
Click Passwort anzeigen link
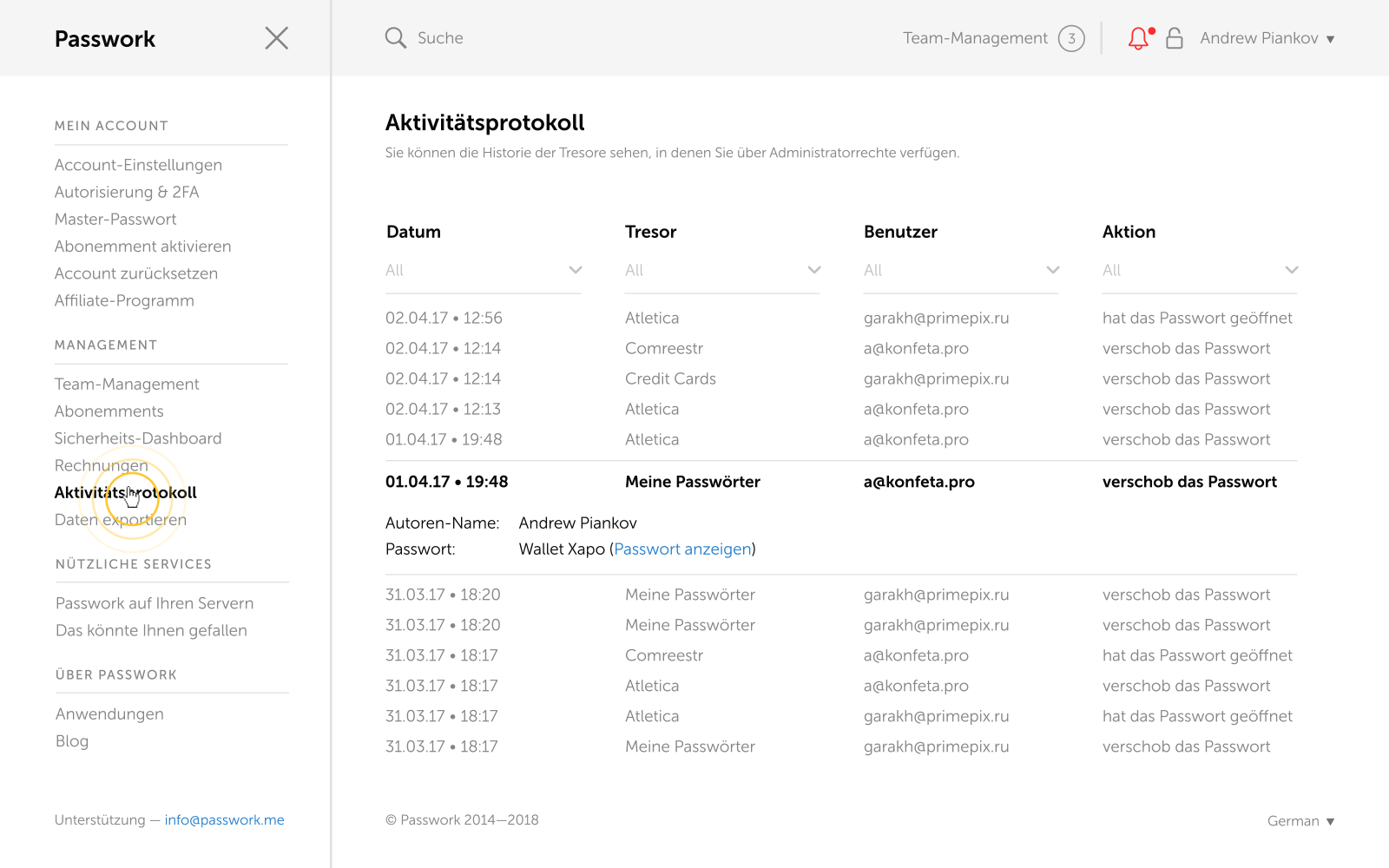pos(682,549)
